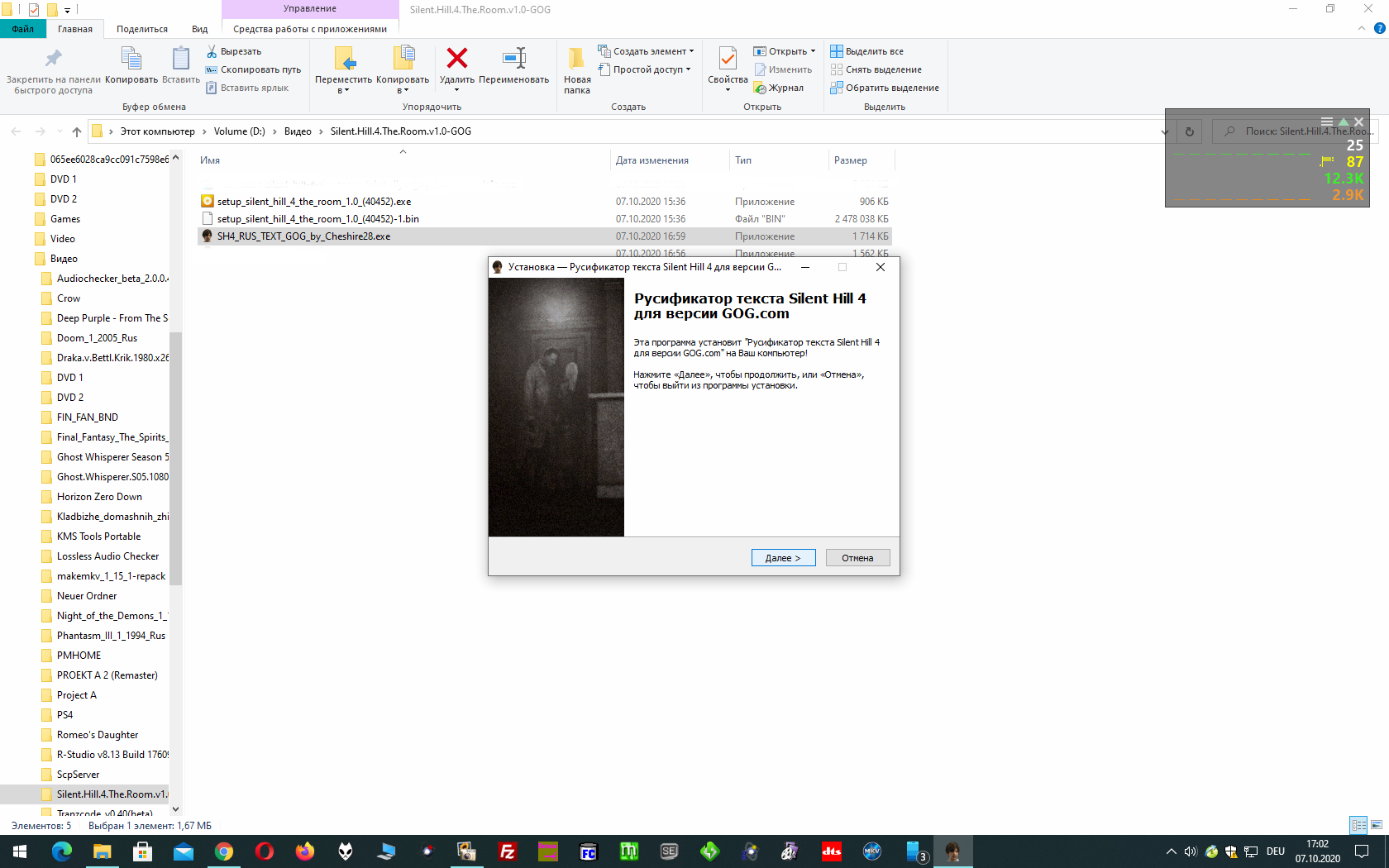Click the Переименовать rename icon

(513, 59)
